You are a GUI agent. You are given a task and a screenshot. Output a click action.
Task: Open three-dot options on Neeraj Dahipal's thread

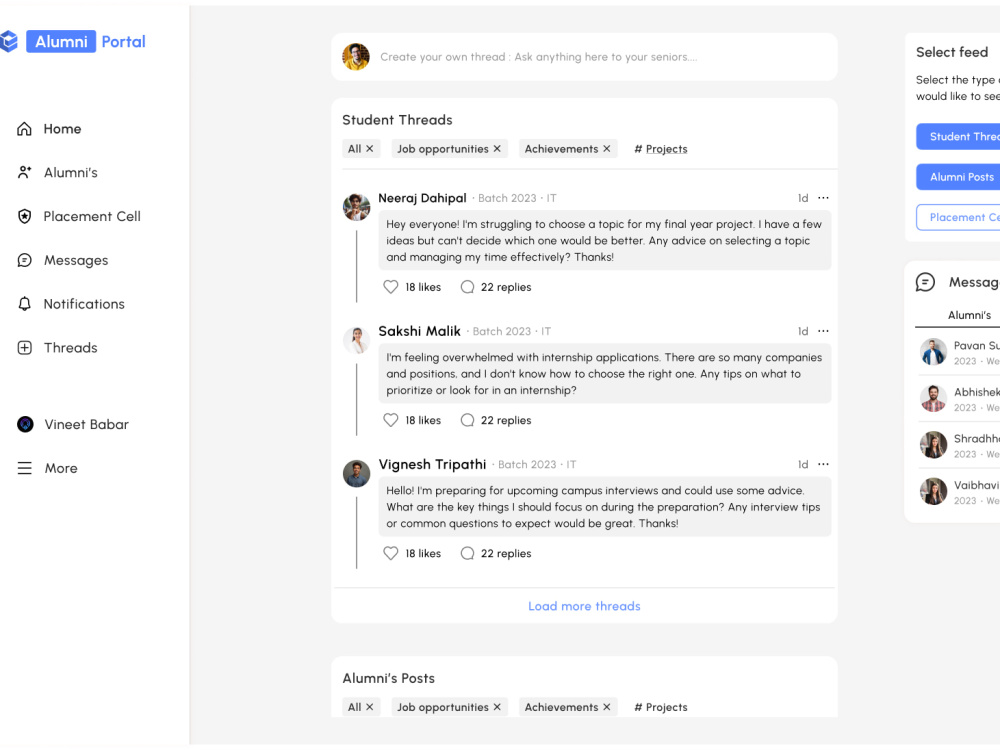pyautogui.click(x=823, y=198)
